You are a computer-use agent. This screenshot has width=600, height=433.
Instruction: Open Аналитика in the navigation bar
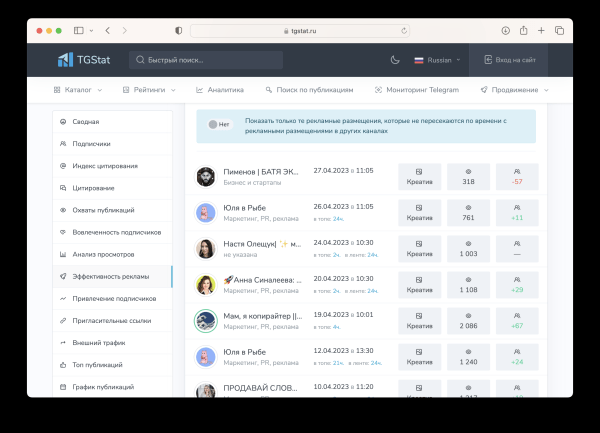(220, 90)
